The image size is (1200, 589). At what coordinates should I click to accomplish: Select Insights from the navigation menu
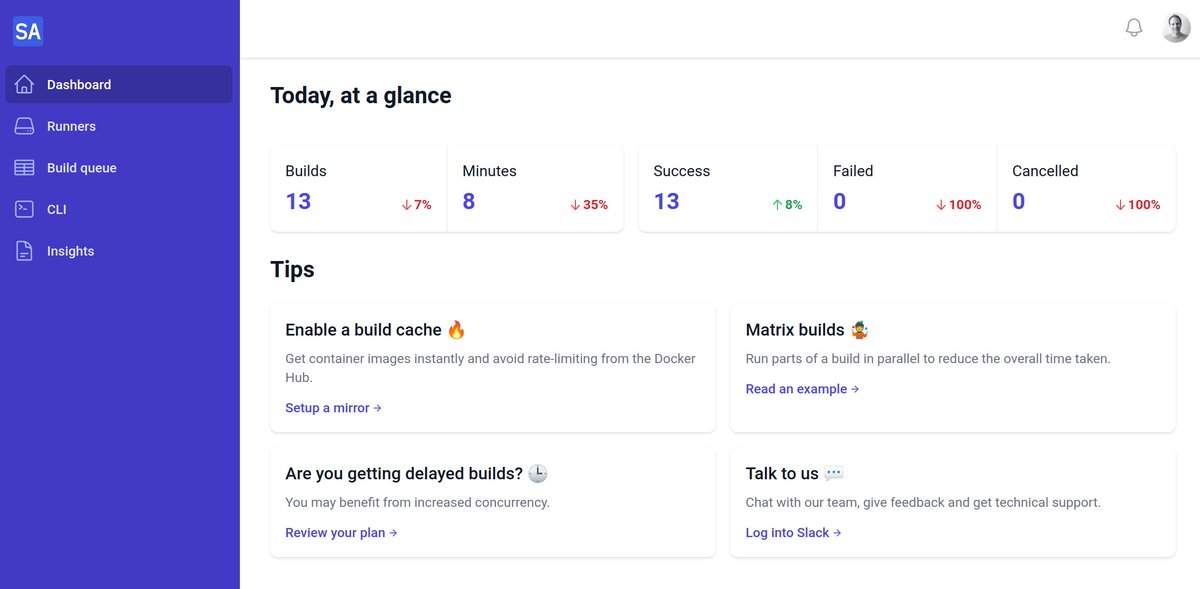click(x=69, y=250)
